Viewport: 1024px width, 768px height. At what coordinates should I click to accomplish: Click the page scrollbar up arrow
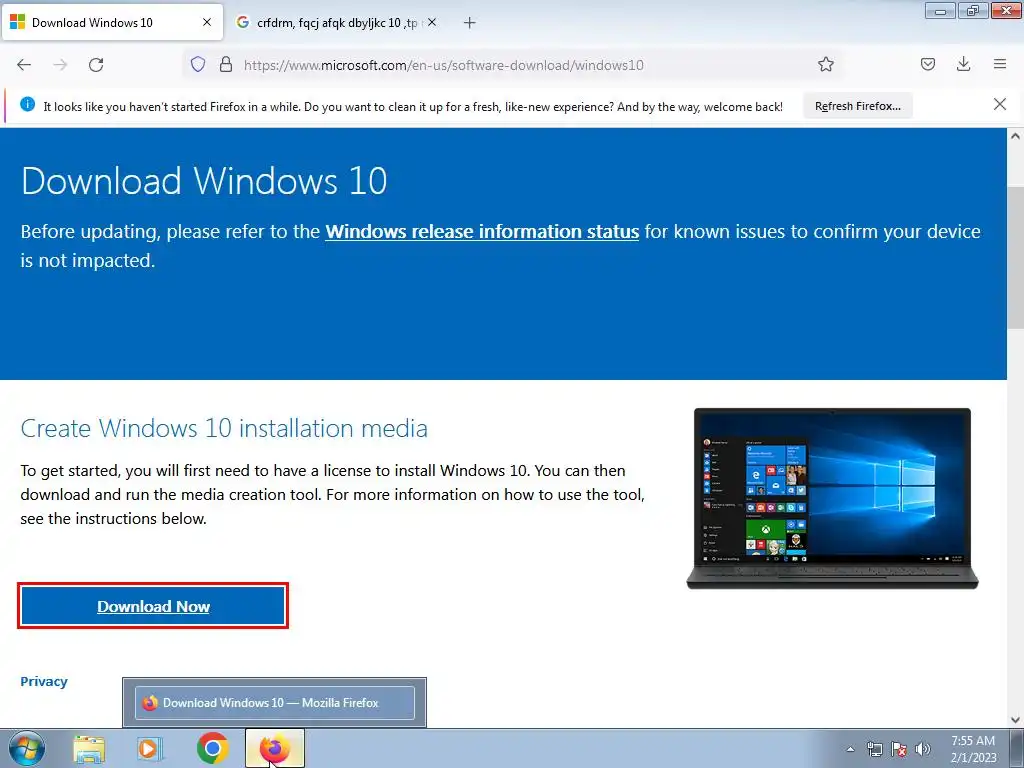click(x=1015, y=136)
